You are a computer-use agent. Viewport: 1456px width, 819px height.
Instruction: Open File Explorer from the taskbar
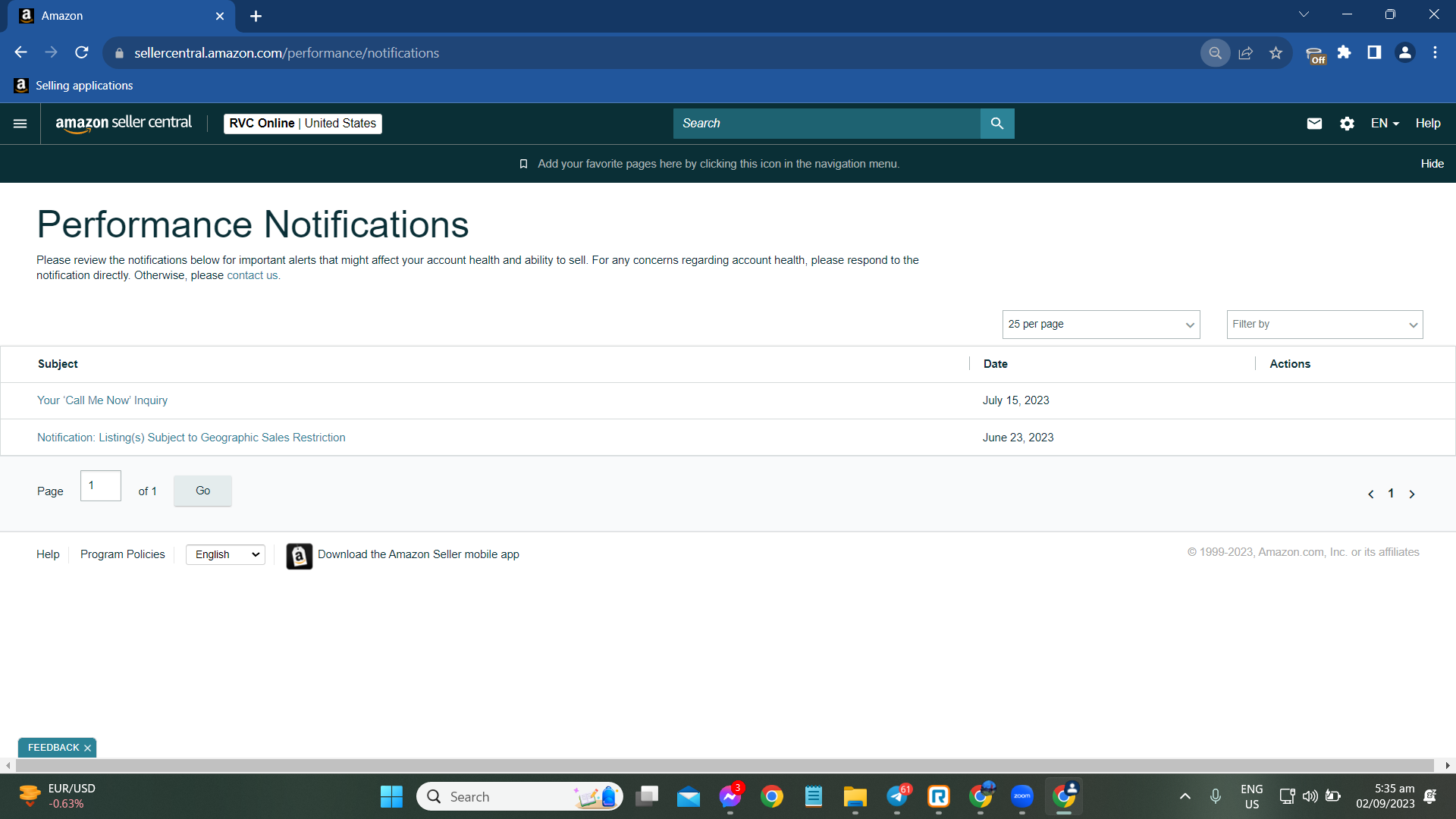[855, 796]
